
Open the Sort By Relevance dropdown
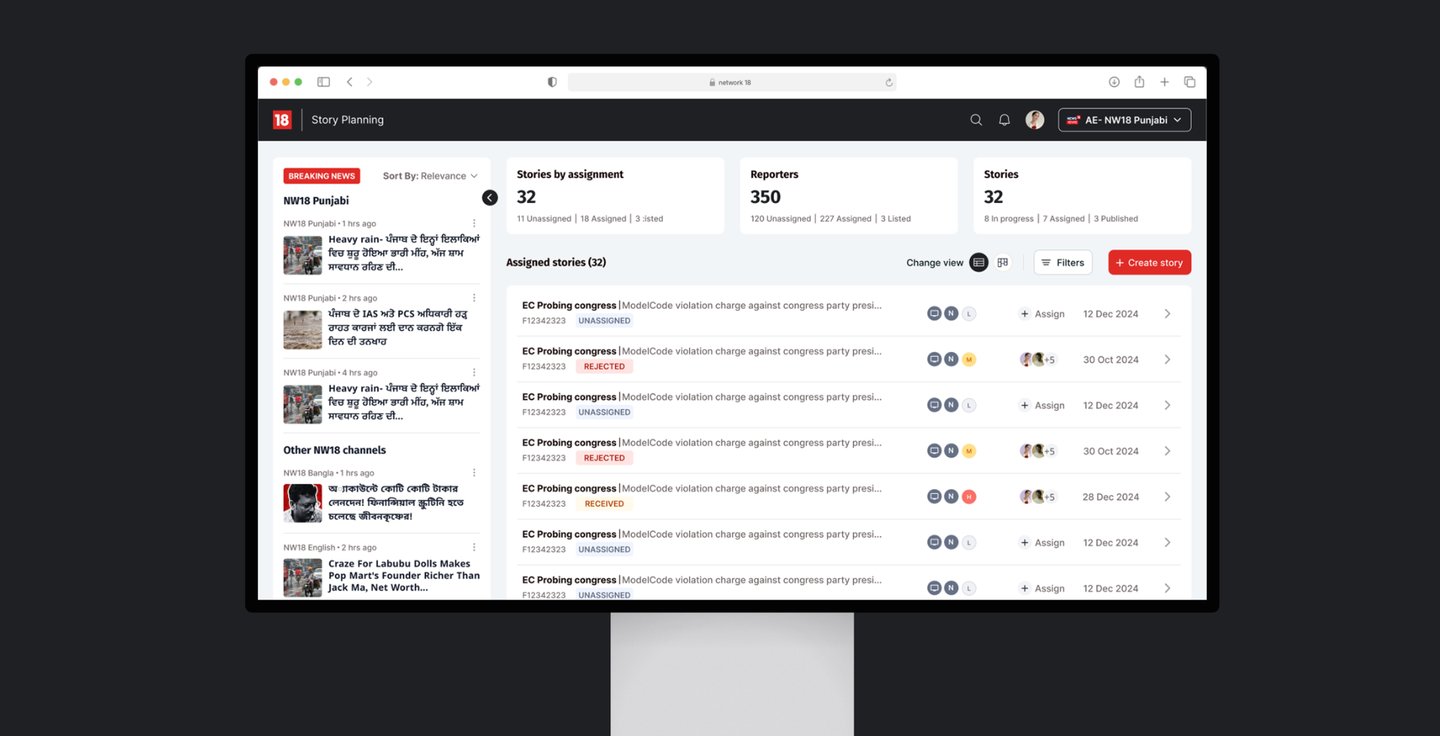tap(430, 176)
